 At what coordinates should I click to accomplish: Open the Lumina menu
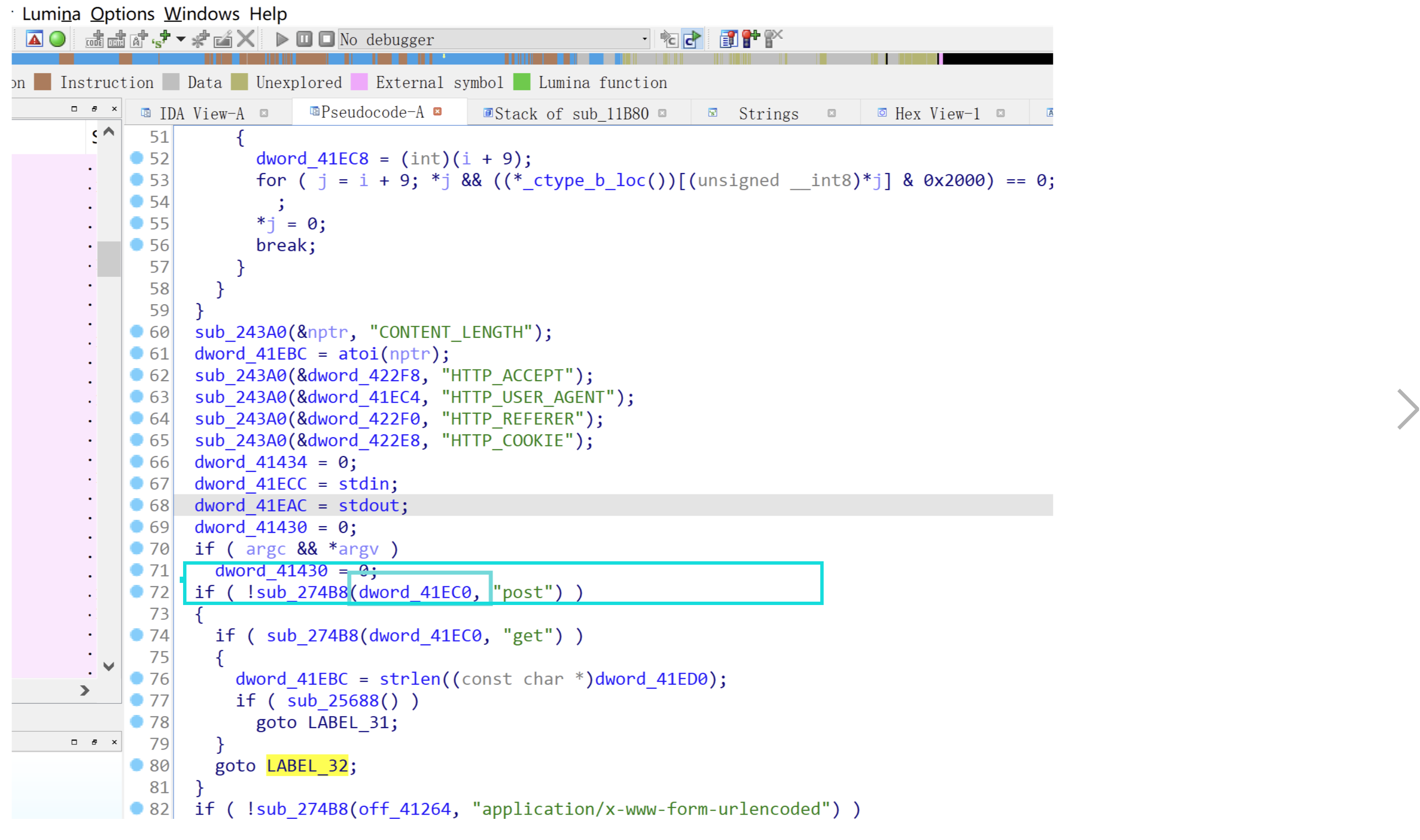[51, 13]
